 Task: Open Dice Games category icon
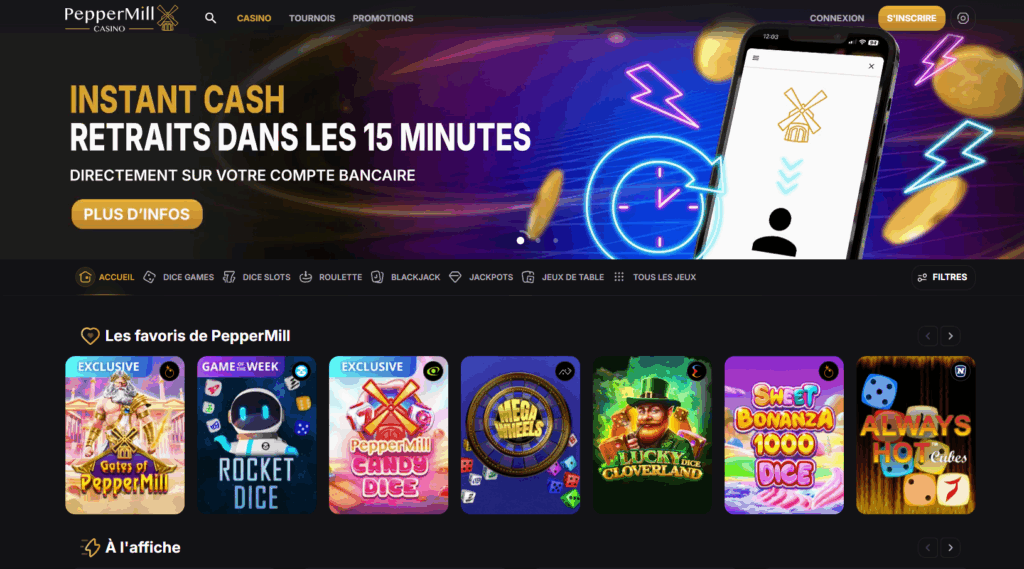[150, 277]
